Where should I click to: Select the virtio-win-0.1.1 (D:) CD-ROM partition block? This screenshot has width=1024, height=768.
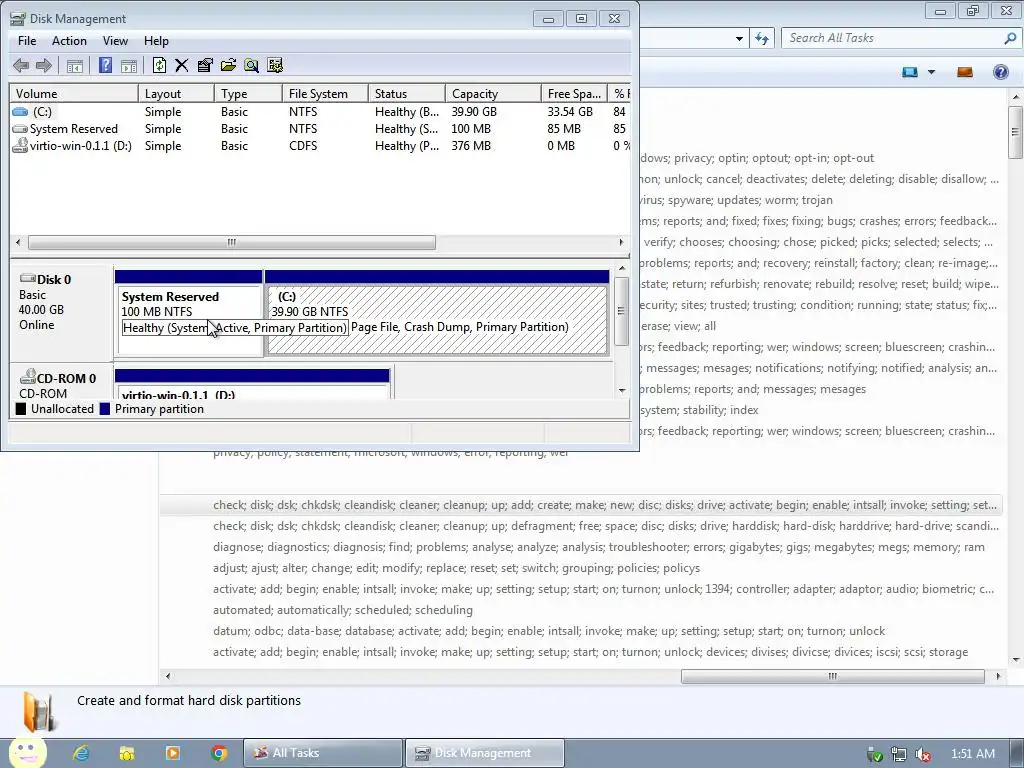coord(252,385)
